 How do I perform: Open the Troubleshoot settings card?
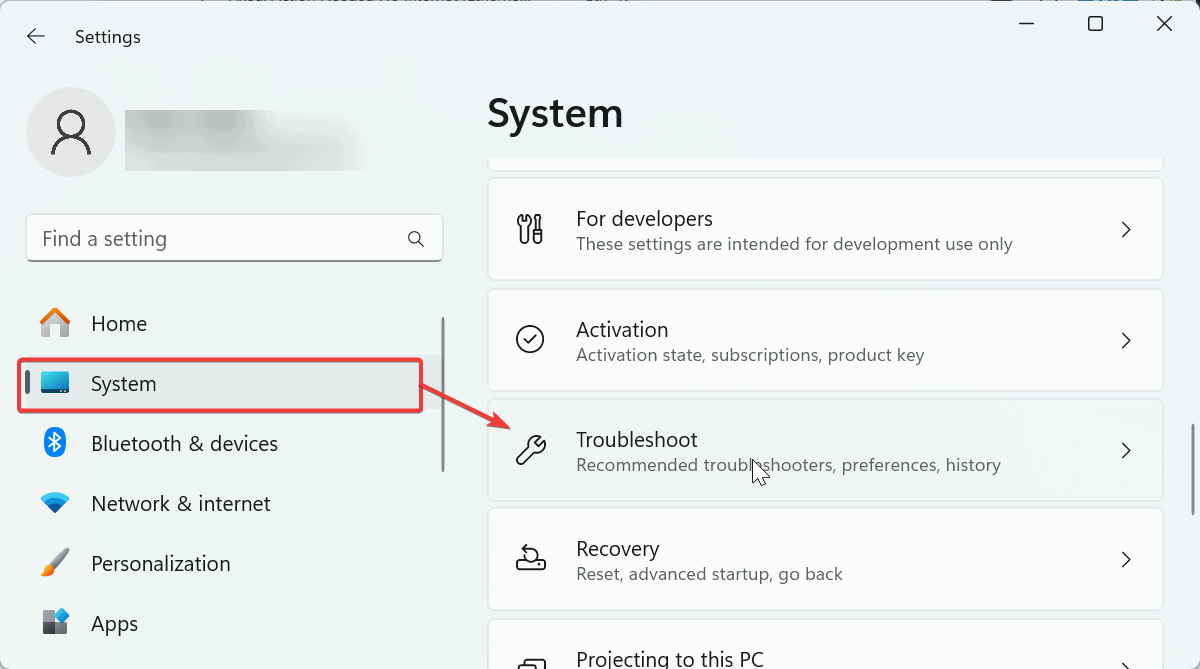(x=825, y=450)
